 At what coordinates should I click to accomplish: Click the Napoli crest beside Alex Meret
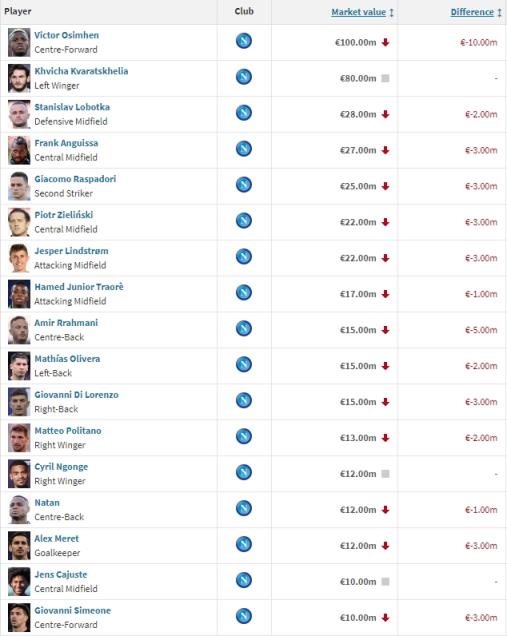(244, 544)
